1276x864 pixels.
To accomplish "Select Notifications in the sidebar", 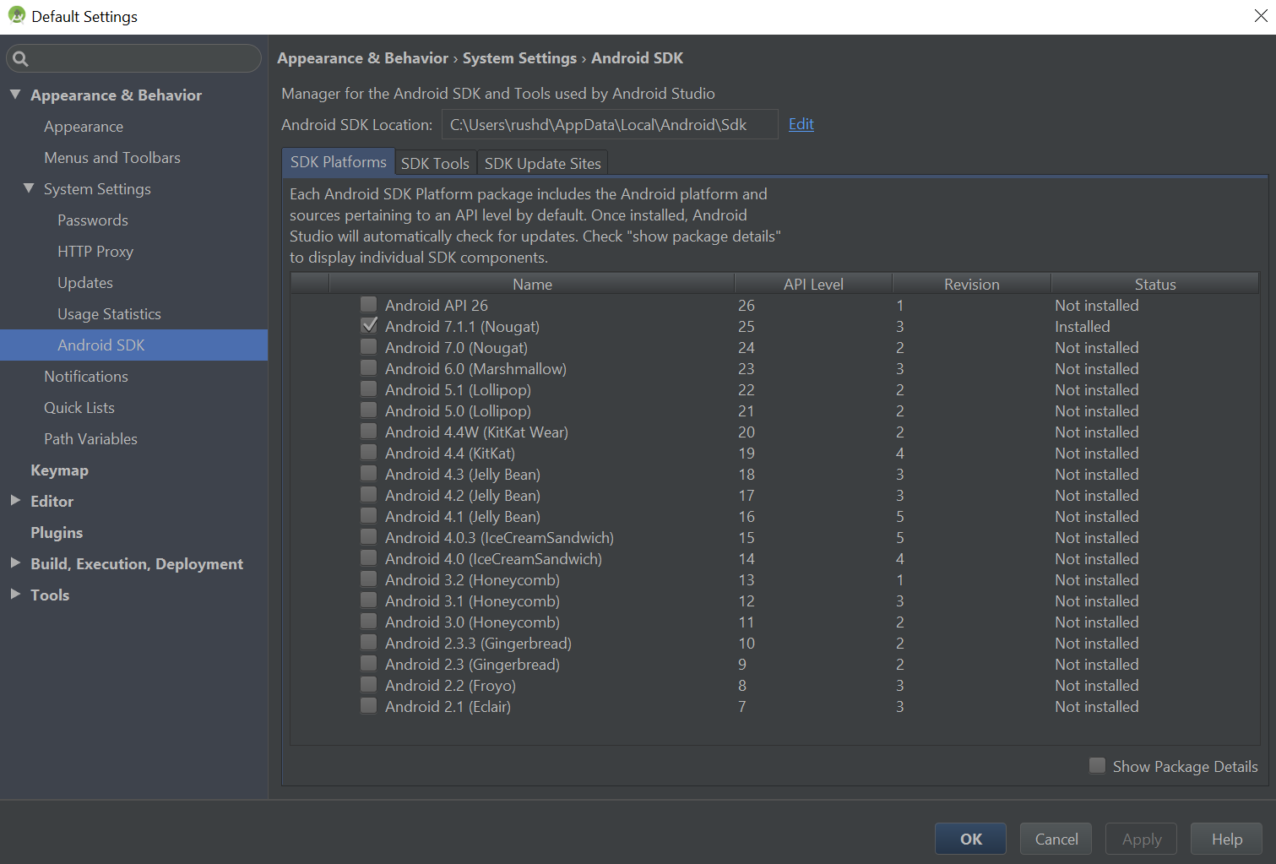I will [86, 376].
